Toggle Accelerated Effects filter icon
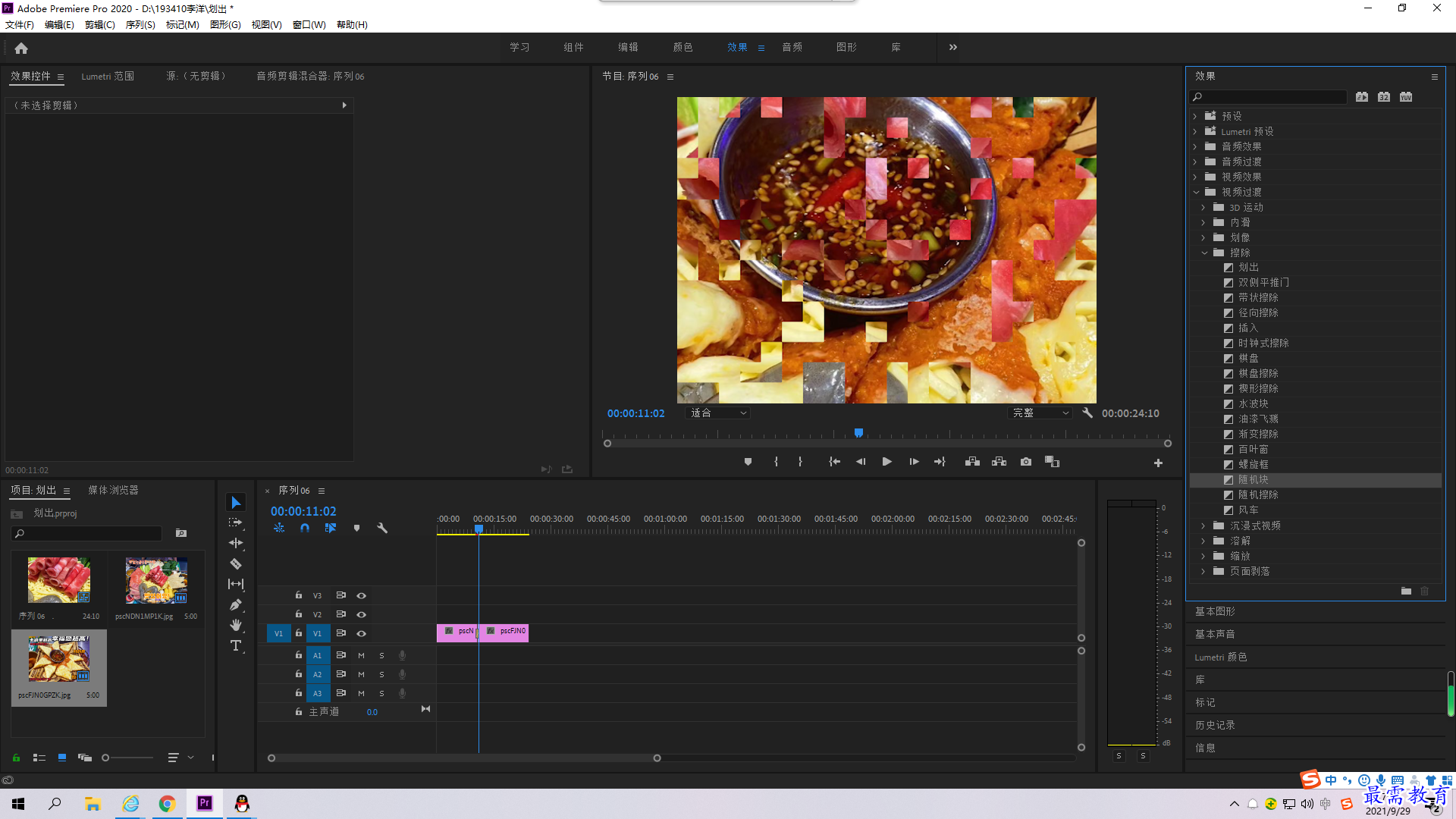Screen dimensions: 1456x819 click(1362, 97)
